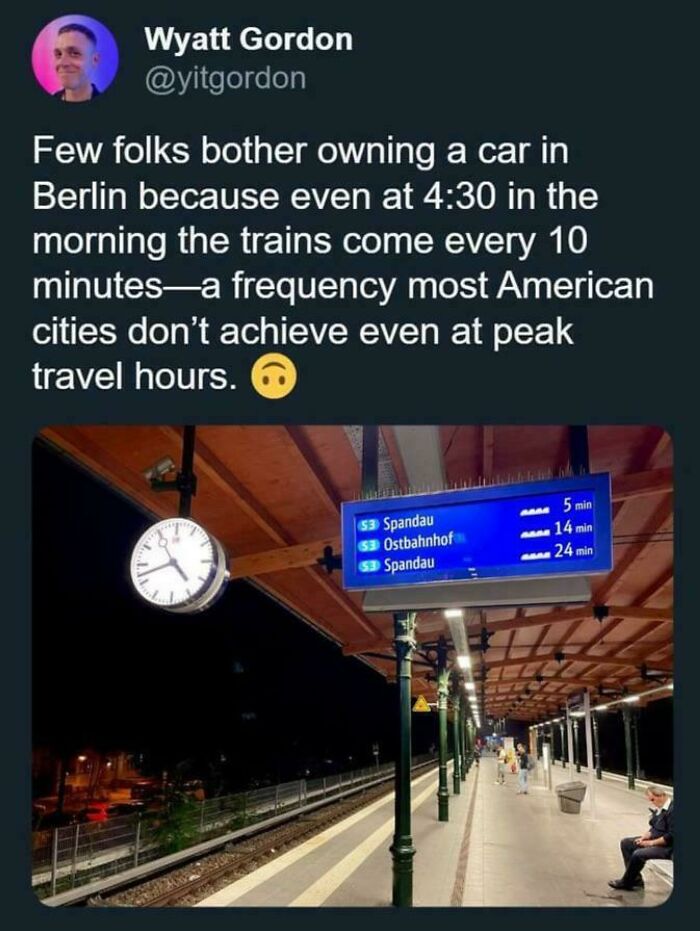Open the attached train station photo

[x=353, y=666]
